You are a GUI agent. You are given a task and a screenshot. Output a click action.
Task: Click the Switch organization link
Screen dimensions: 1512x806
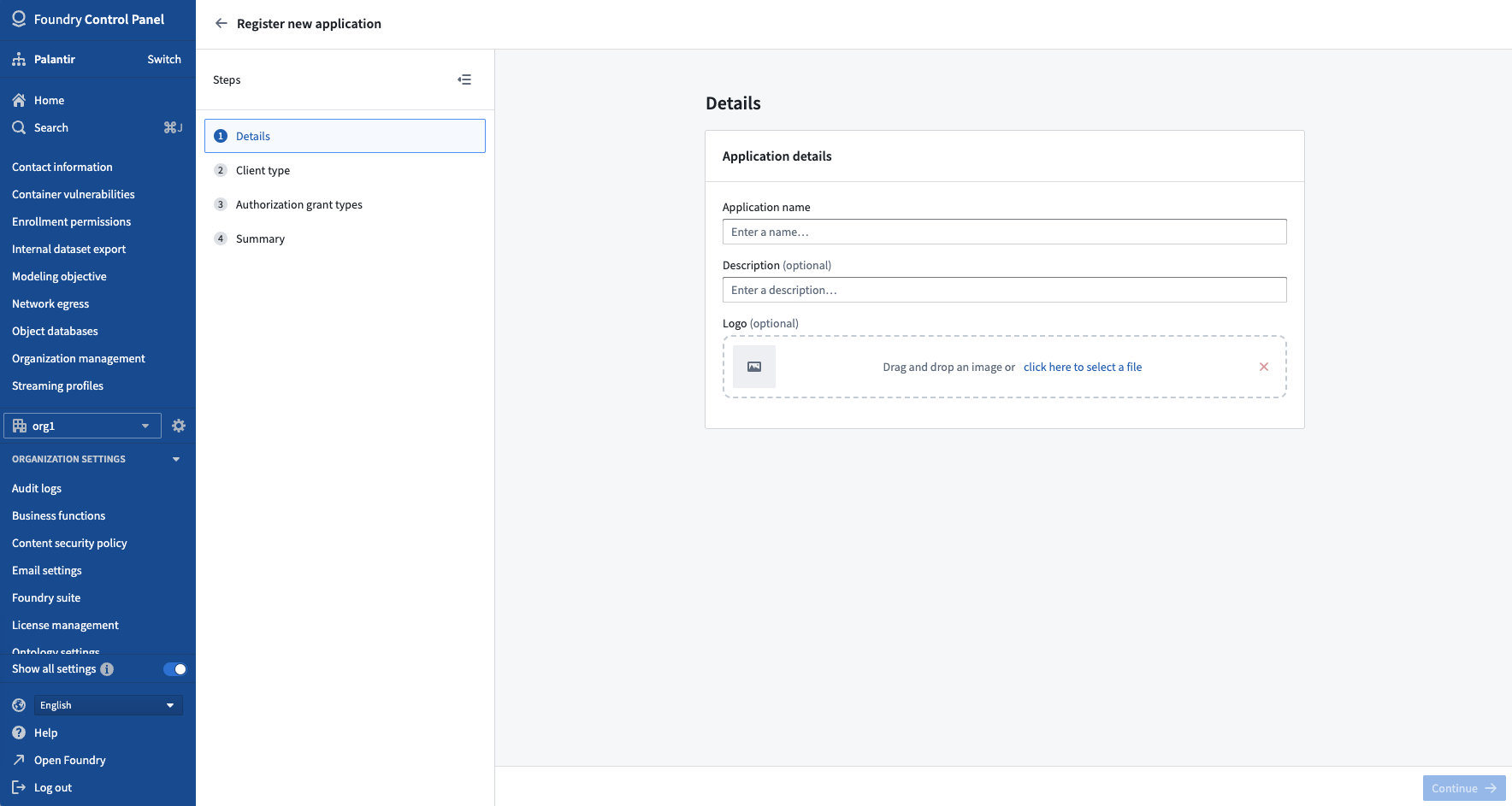(164, 59)
